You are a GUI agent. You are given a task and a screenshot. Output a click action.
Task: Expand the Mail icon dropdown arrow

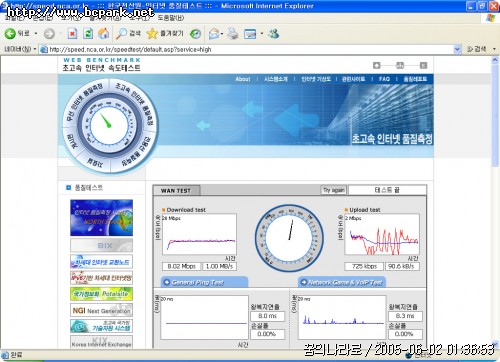[x=222, y=34]
